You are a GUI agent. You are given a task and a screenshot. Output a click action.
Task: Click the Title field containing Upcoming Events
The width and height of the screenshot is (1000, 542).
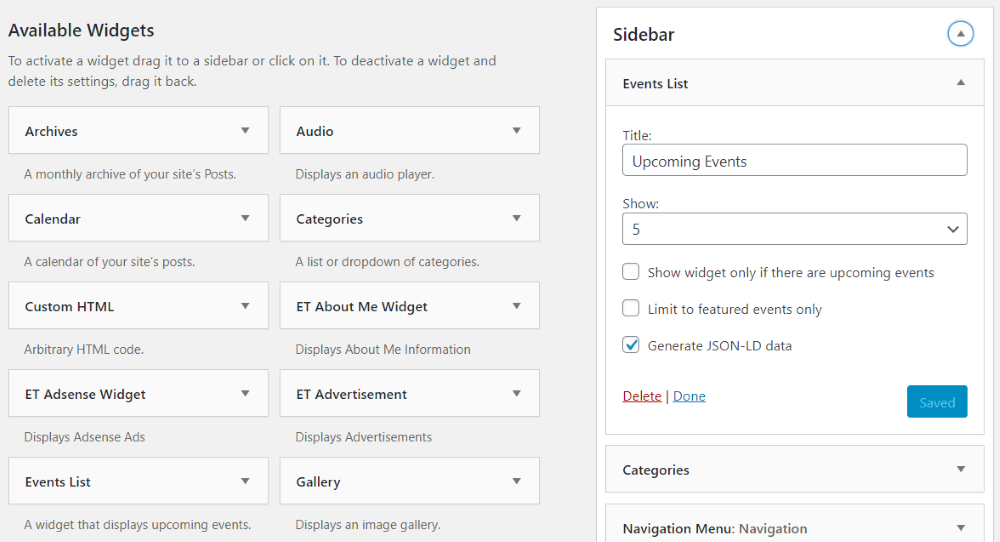point(795,160)
